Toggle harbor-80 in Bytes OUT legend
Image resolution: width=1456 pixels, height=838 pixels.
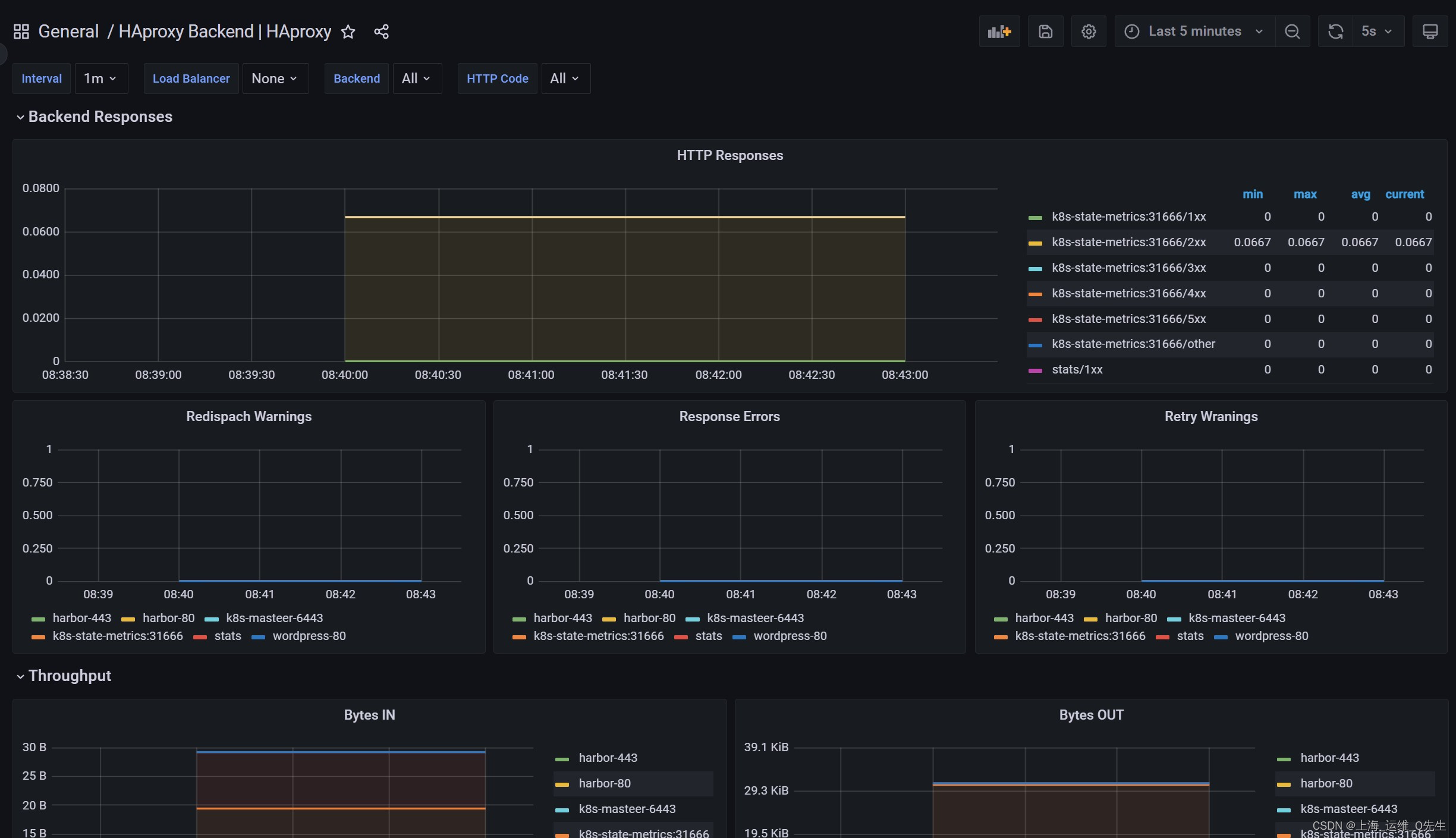[x=1326, y=783]
